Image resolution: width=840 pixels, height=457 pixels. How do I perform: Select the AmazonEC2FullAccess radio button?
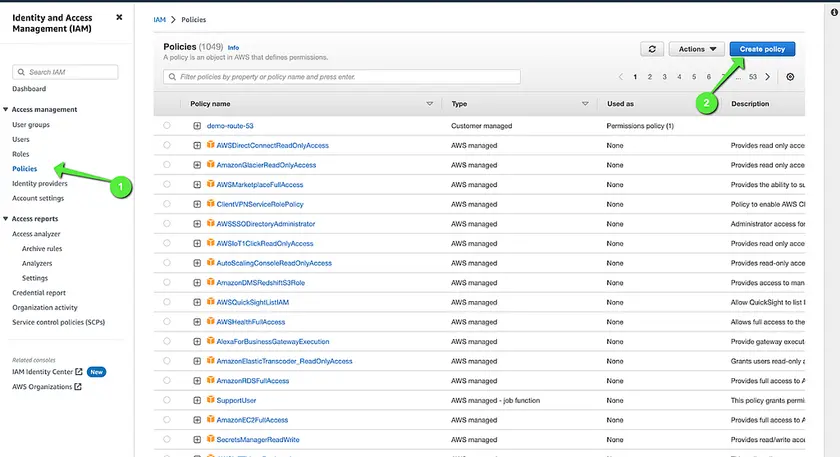[167, 419]
